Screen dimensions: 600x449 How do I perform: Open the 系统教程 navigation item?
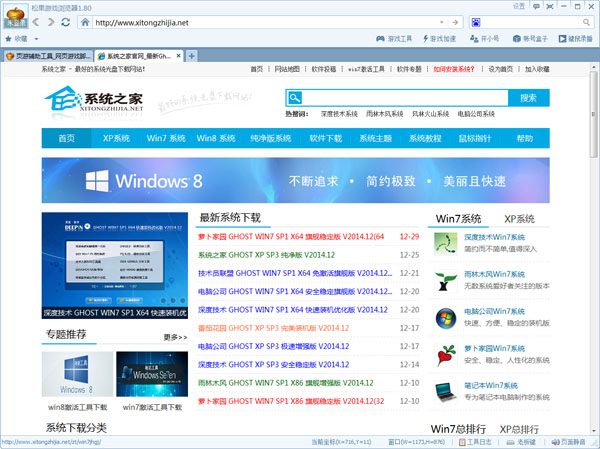click(425, 138)
